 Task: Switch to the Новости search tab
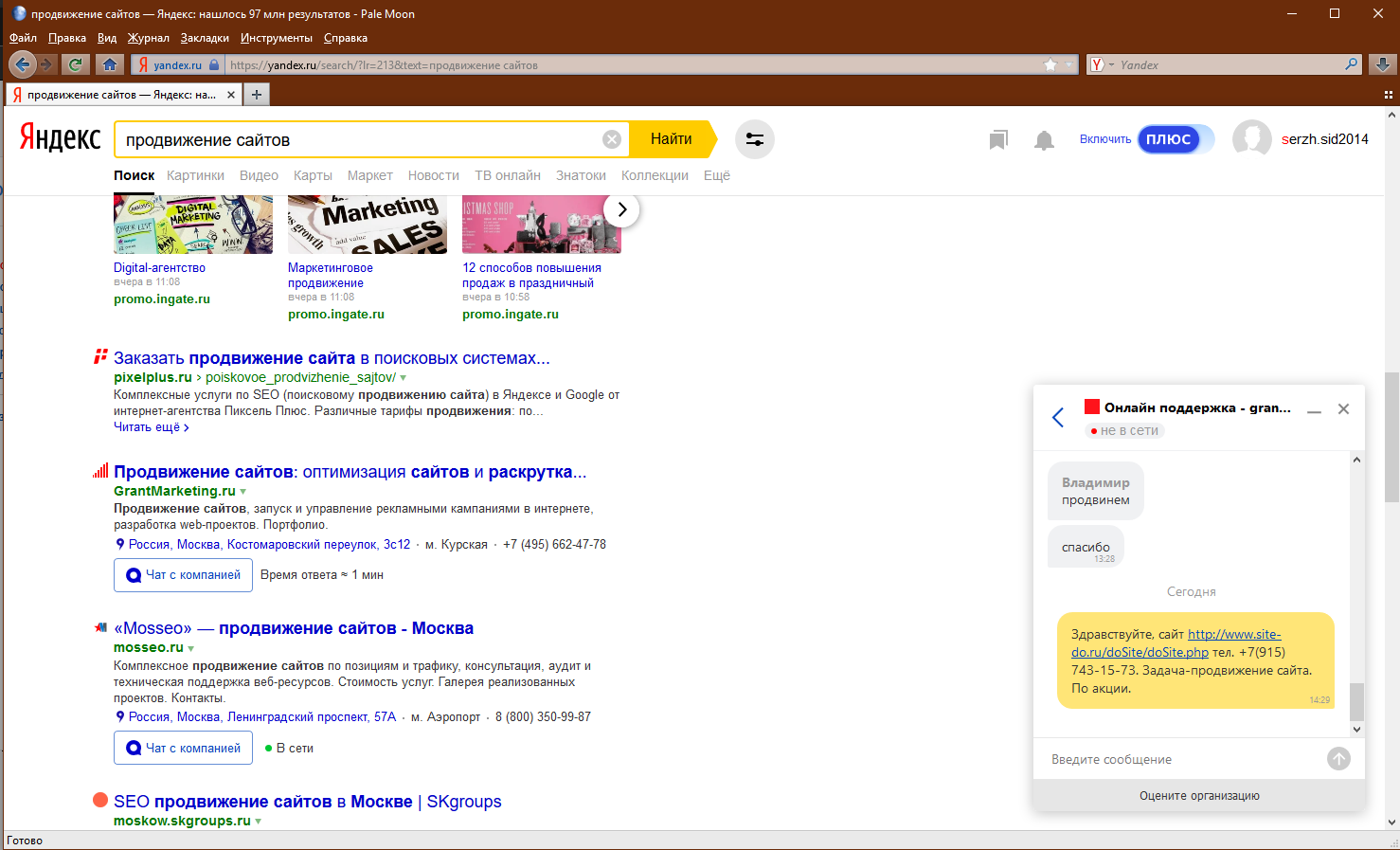(434, 175)
